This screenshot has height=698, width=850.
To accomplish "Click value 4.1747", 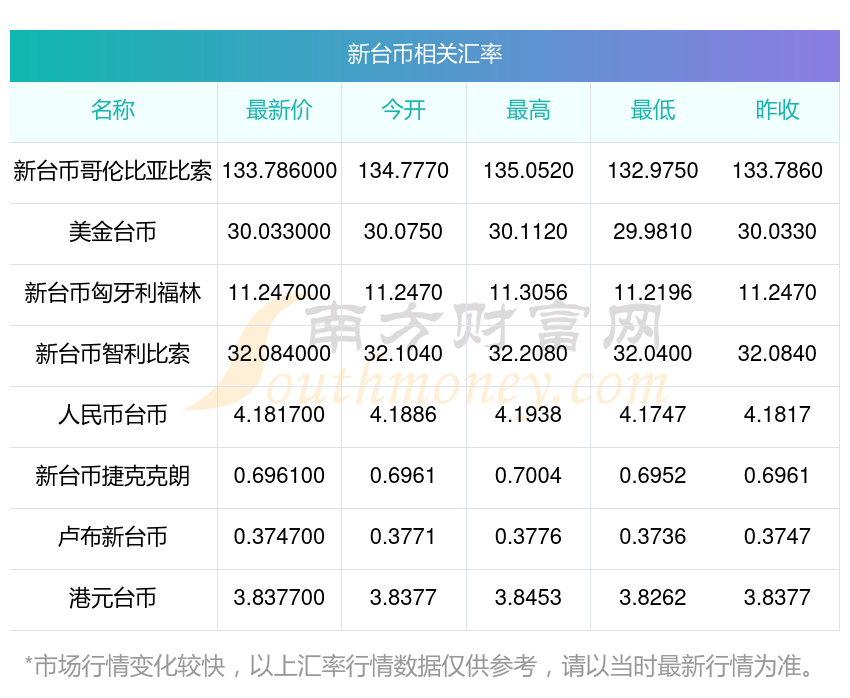I will (653, 415).
